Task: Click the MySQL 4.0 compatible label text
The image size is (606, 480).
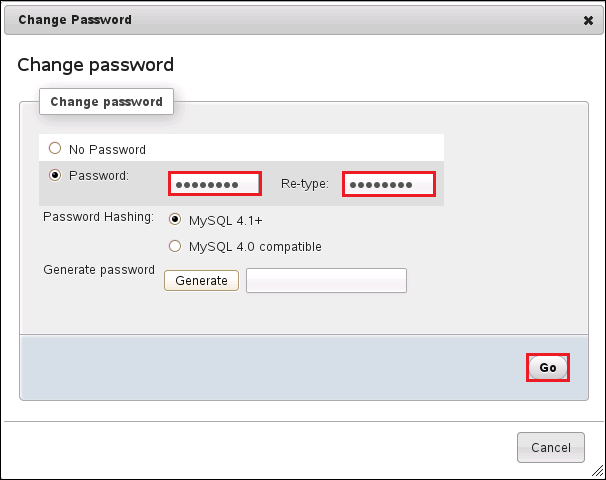Action: (x=255, y=247)
